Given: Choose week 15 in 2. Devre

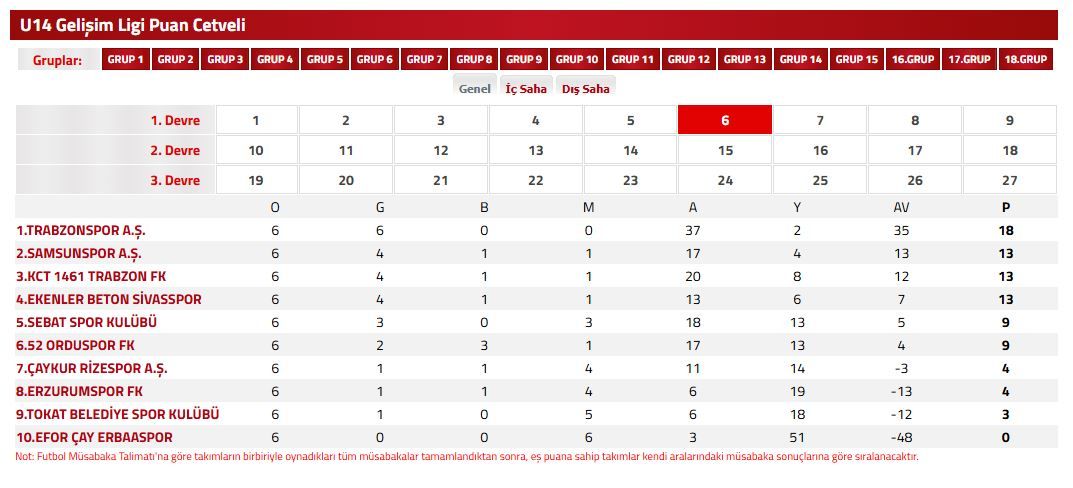Looking at the screenshot, I should 725,151.
